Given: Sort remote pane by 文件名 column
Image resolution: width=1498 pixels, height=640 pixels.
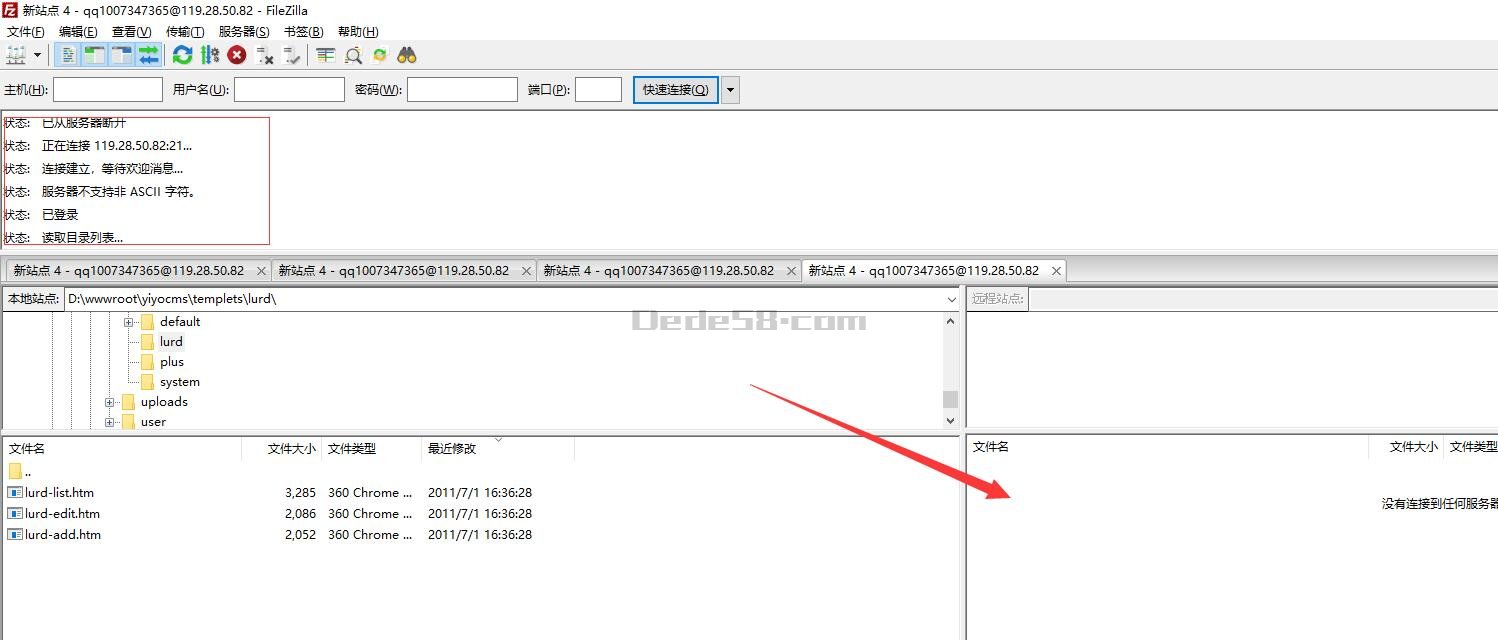Looking at the screenshot, I should tap(1168, 446).
